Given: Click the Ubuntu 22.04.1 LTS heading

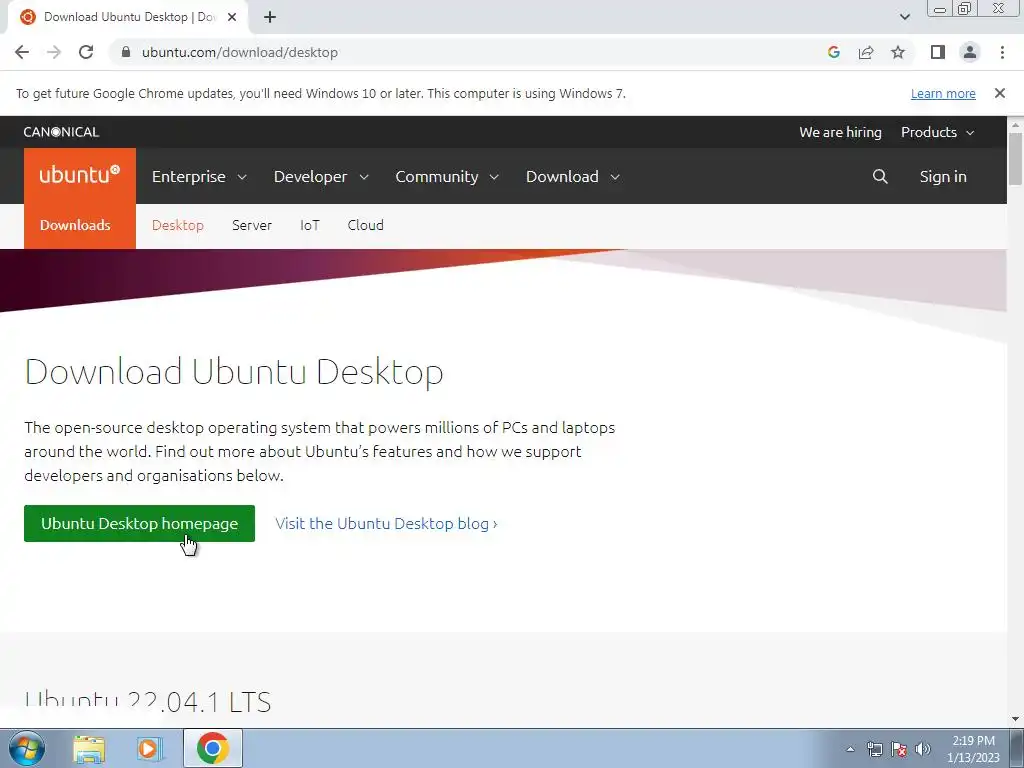Looking at the screenshot, I should 148,702.
